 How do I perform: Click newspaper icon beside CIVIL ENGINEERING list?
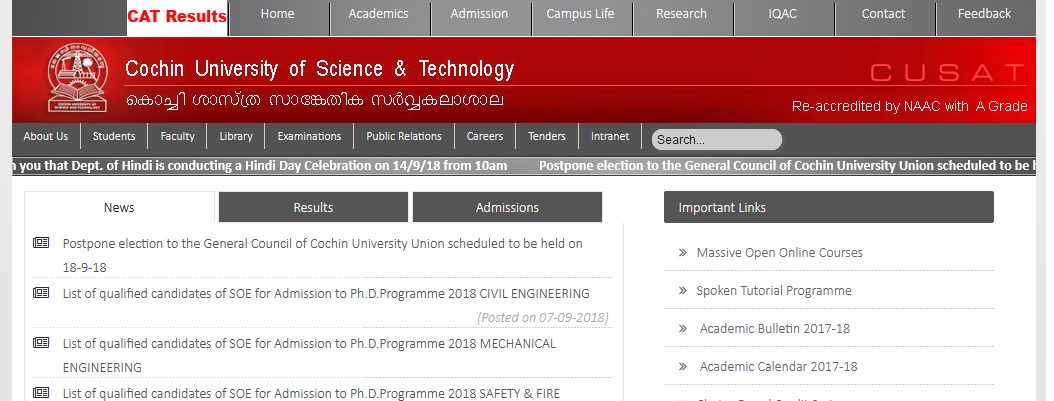tap(41, 293)
